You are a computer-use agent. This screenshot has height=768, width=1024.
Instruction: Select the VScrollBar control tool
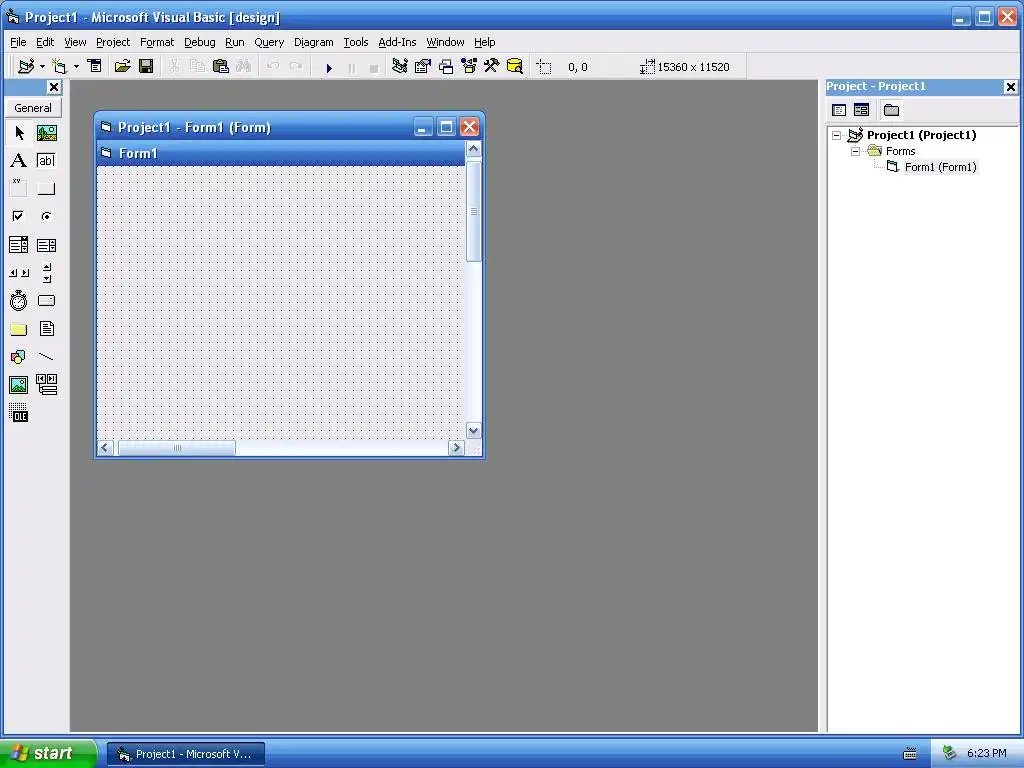click(x=46, y=273)
